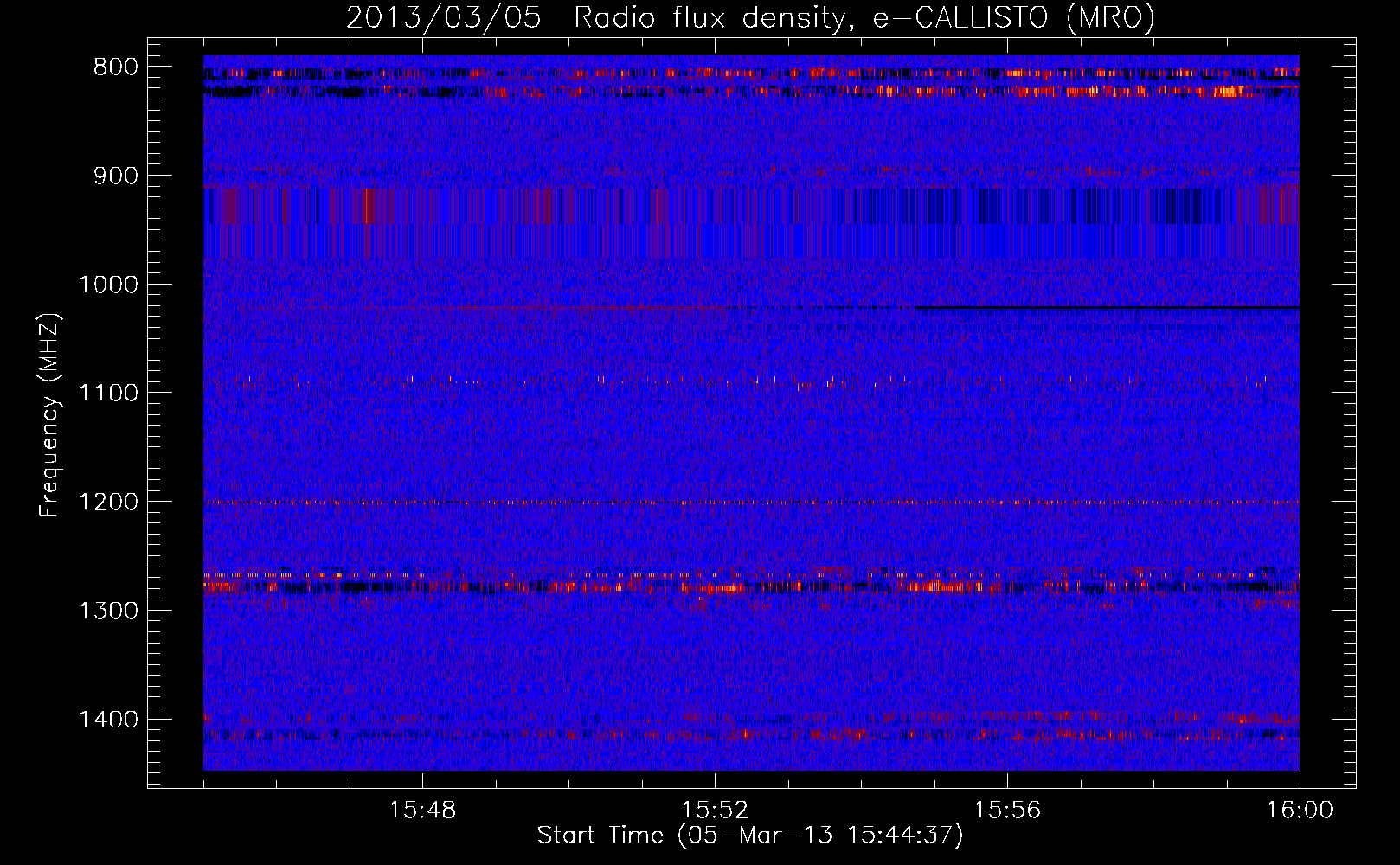Select the 1000 frequency tick label
Screen dimensions: 1400x865
tap(108, 285)
